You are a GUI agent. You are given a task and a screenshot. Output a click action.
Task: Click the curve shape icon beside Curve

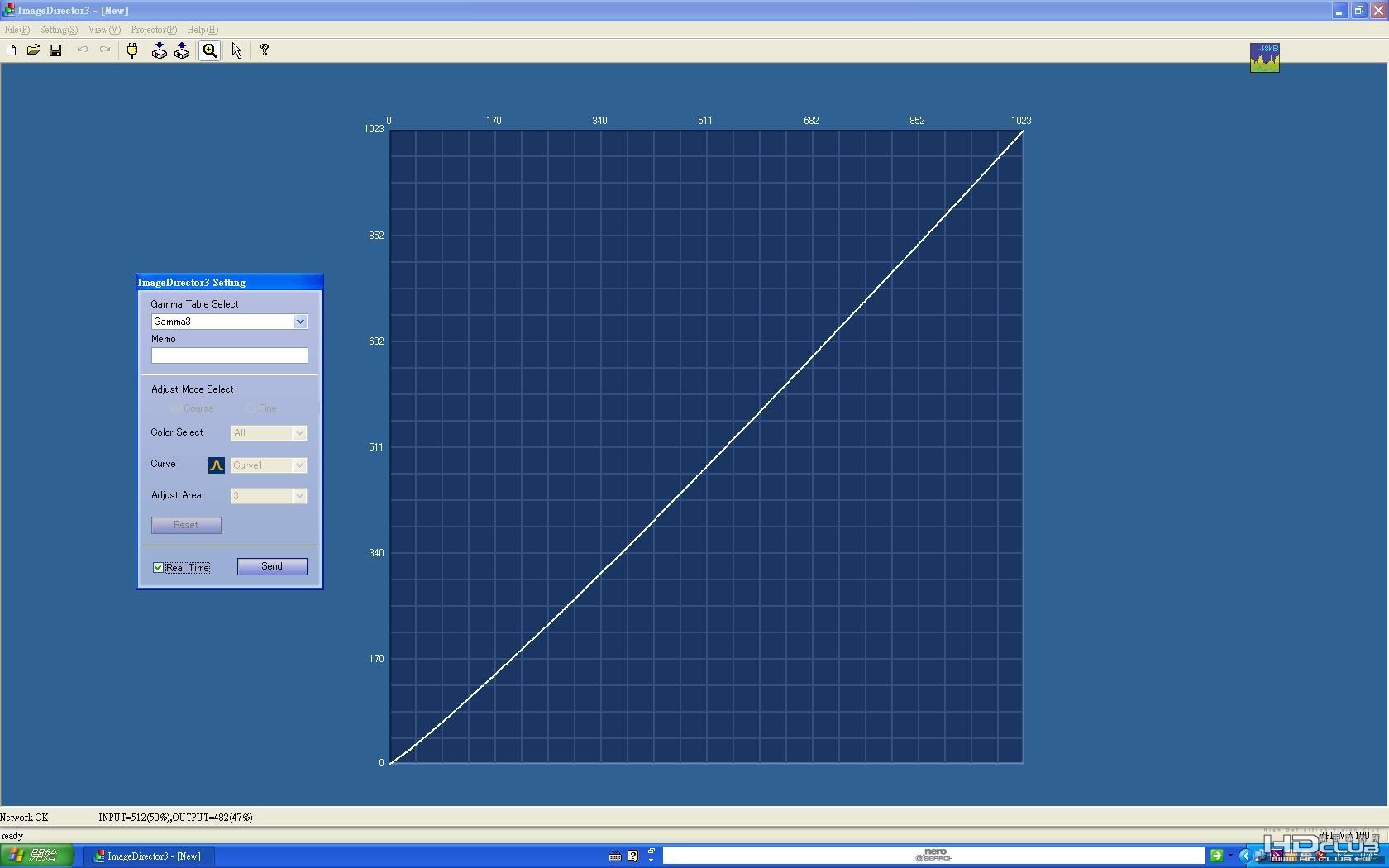click(217, 465)
